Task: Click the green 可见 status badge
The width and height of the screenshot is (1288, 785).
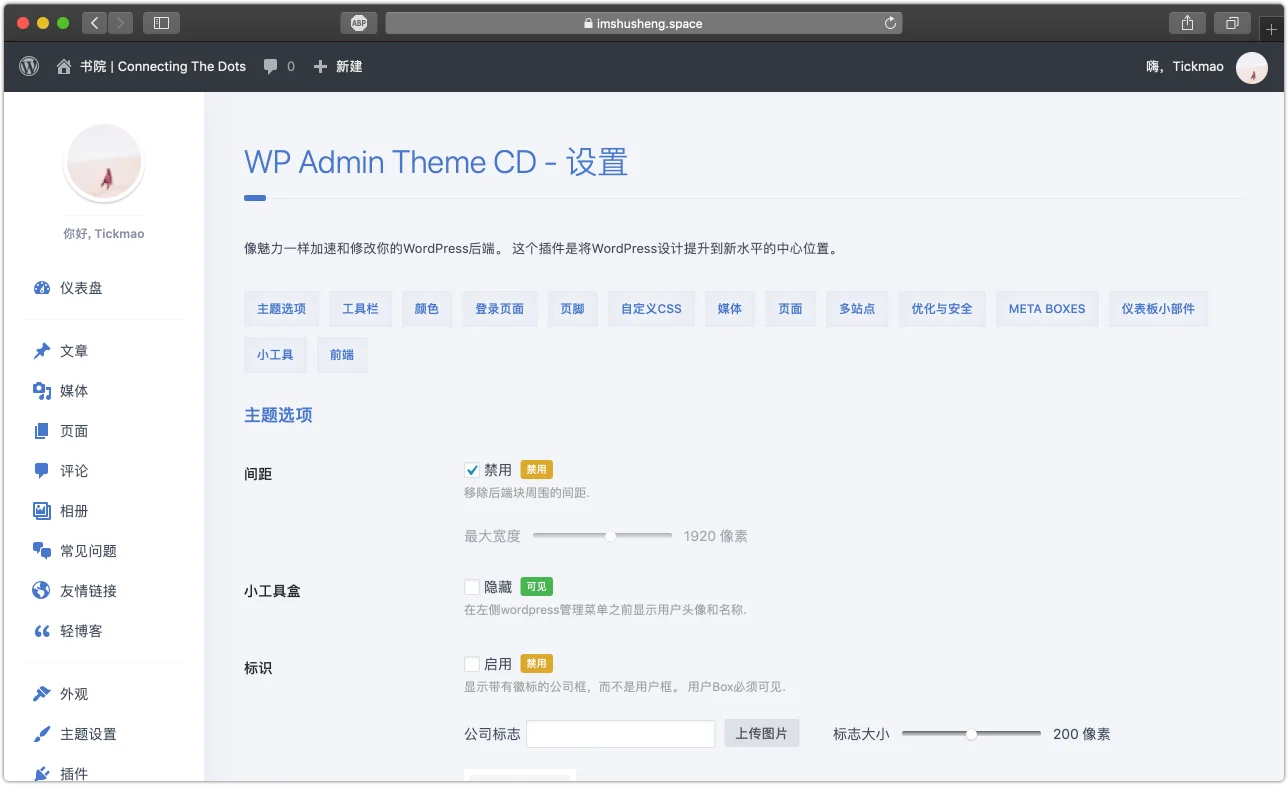Action: (536, 587)
